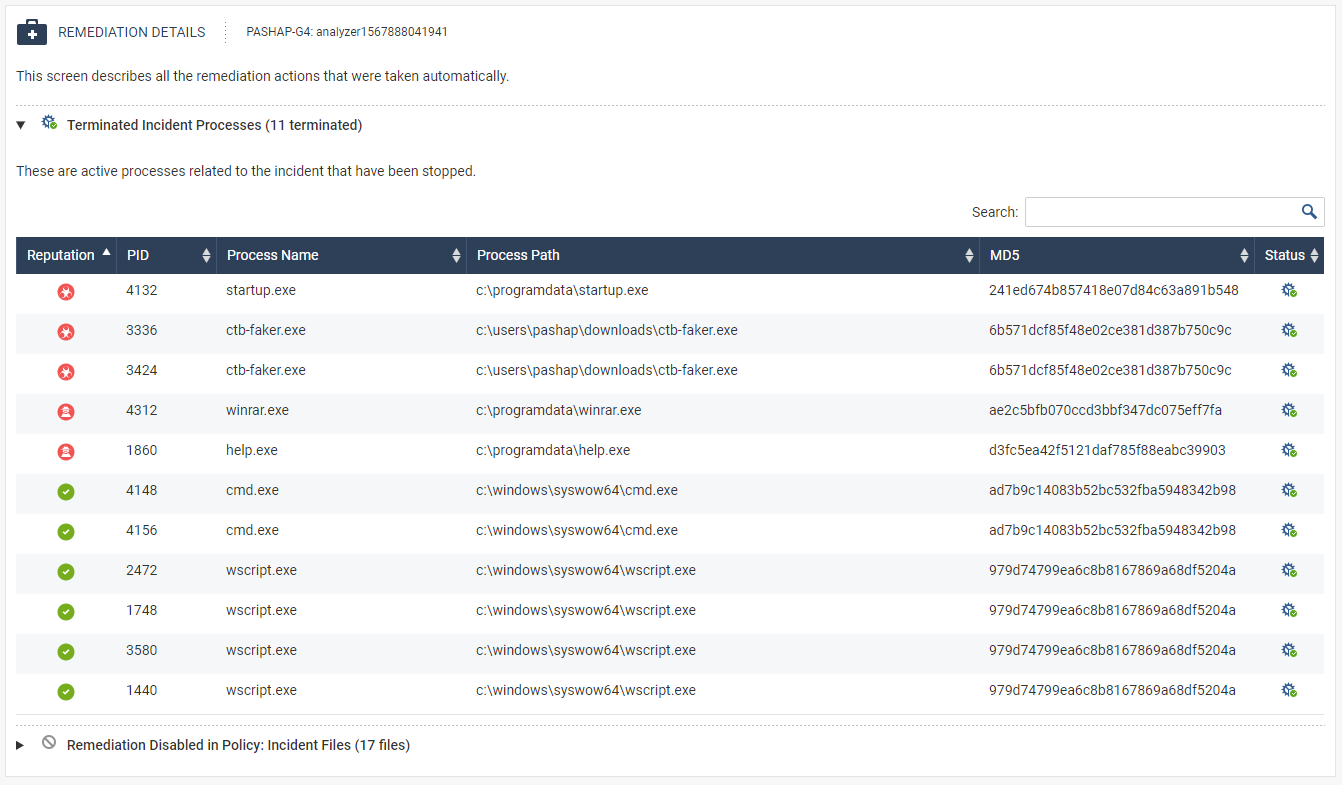
Task: Click benign reputation icon for PID 3580
Action: click(66, 652)
